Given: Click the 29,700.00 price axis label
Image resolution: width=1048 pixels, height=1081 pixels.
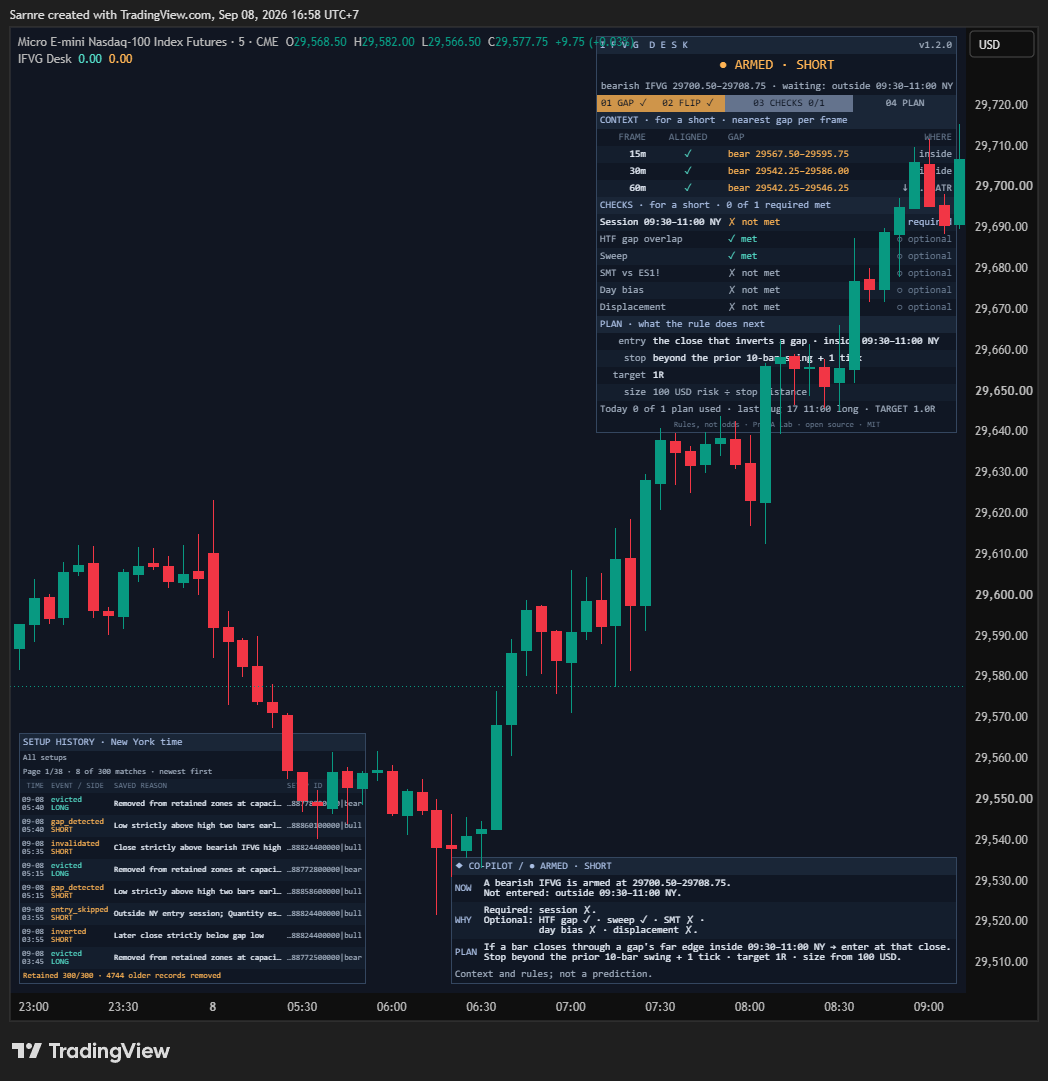Looking at the screenshot, I should point(1003,186).
